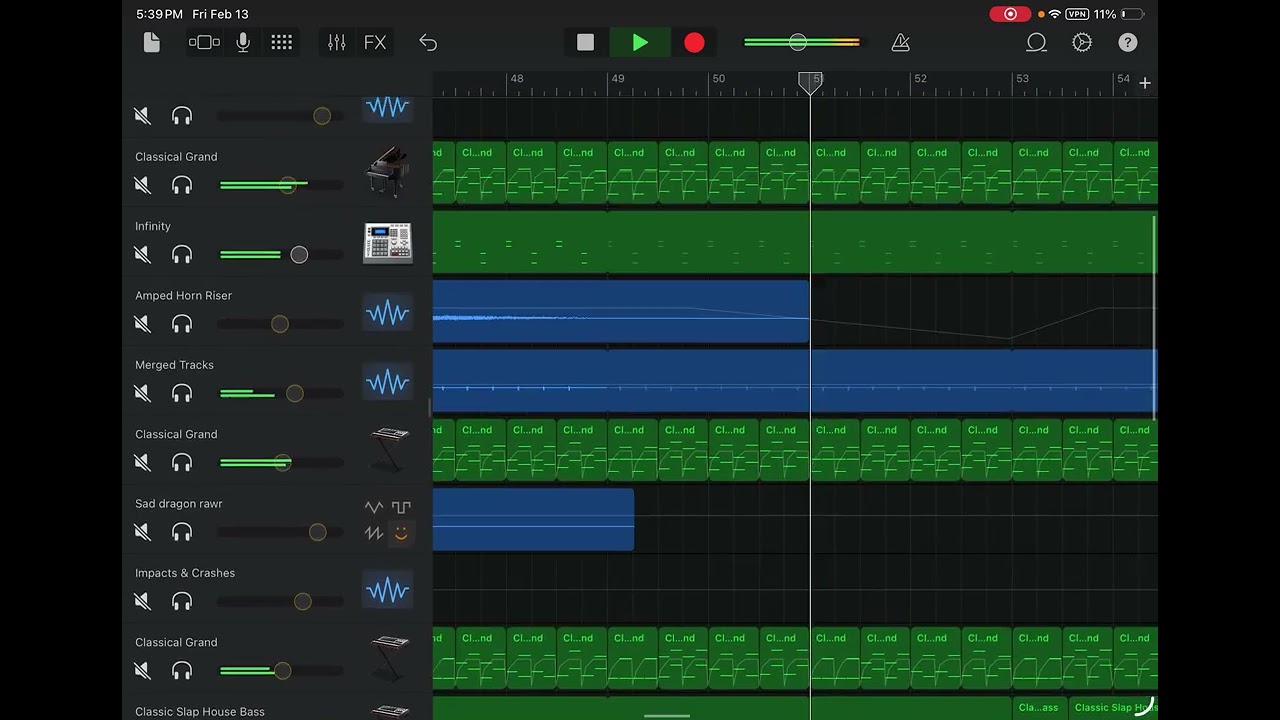Select the "Classic Slap House Bass" track name
This screenshot has width=1280, height=720.
coord(200,712)
